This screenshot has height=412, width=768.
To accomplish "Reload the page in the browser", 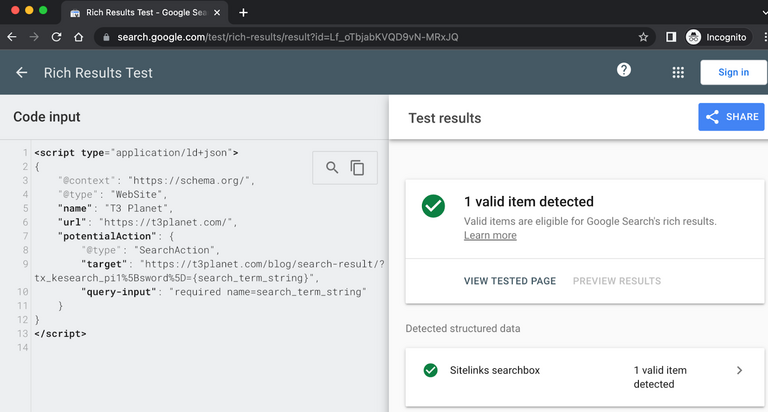I will click(x=57, y=37).
